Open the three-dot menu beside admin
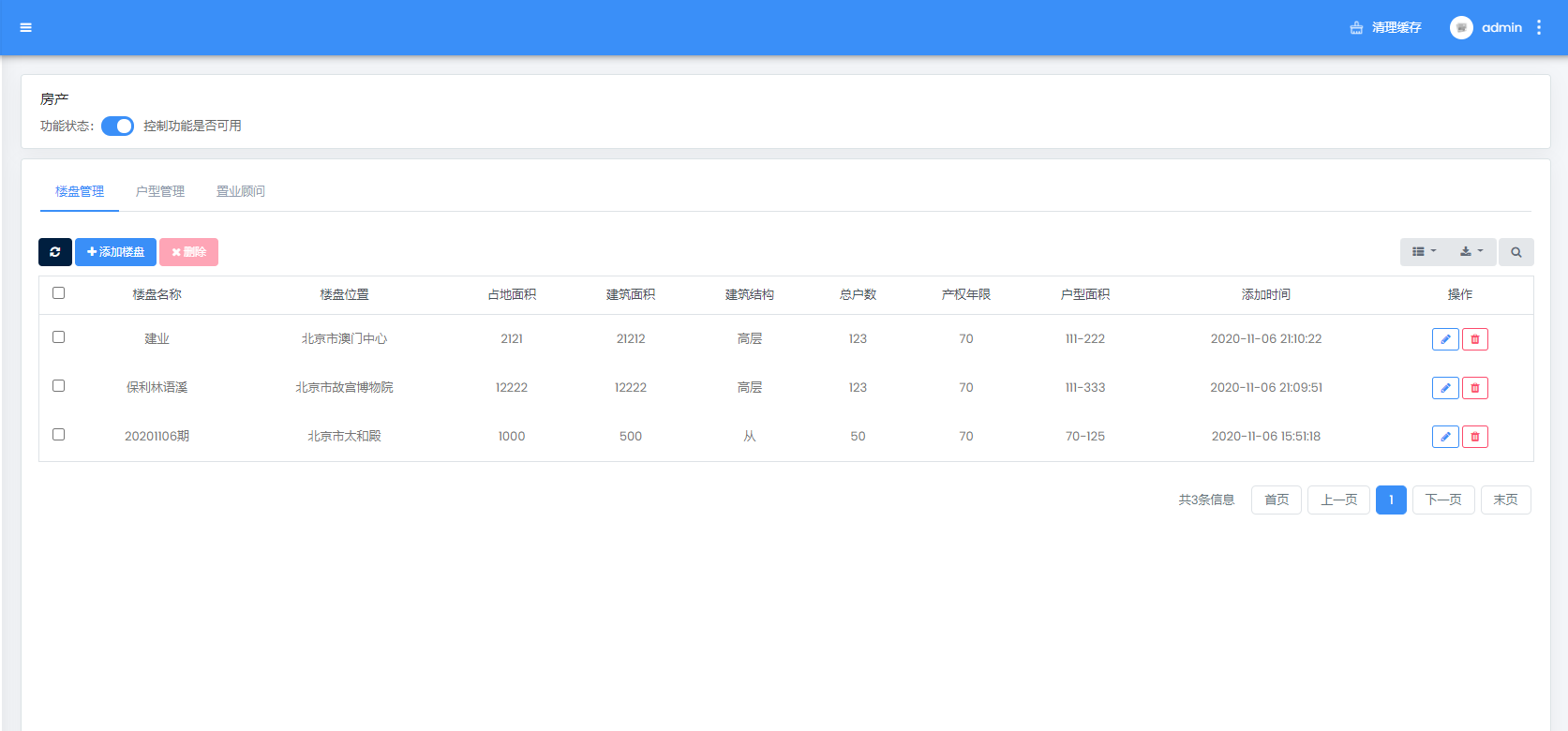The width and height of the screenshot is (1568, 731). 1539,27
